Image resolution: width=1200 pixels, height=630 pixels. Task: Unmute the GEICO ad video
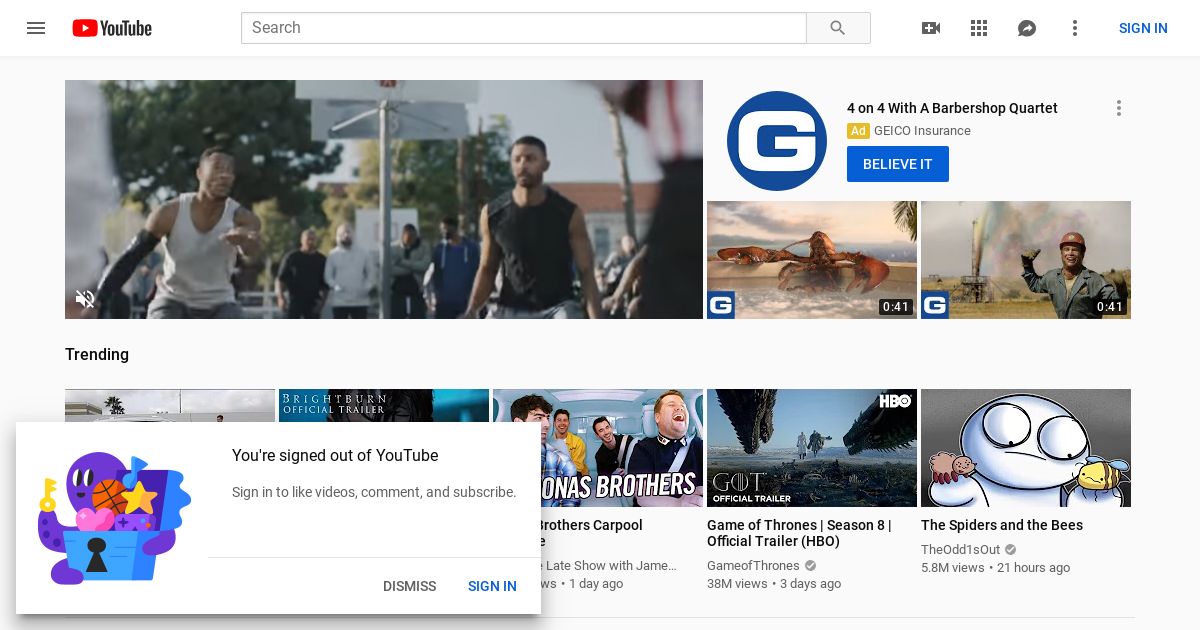click(x=86, y=298)
